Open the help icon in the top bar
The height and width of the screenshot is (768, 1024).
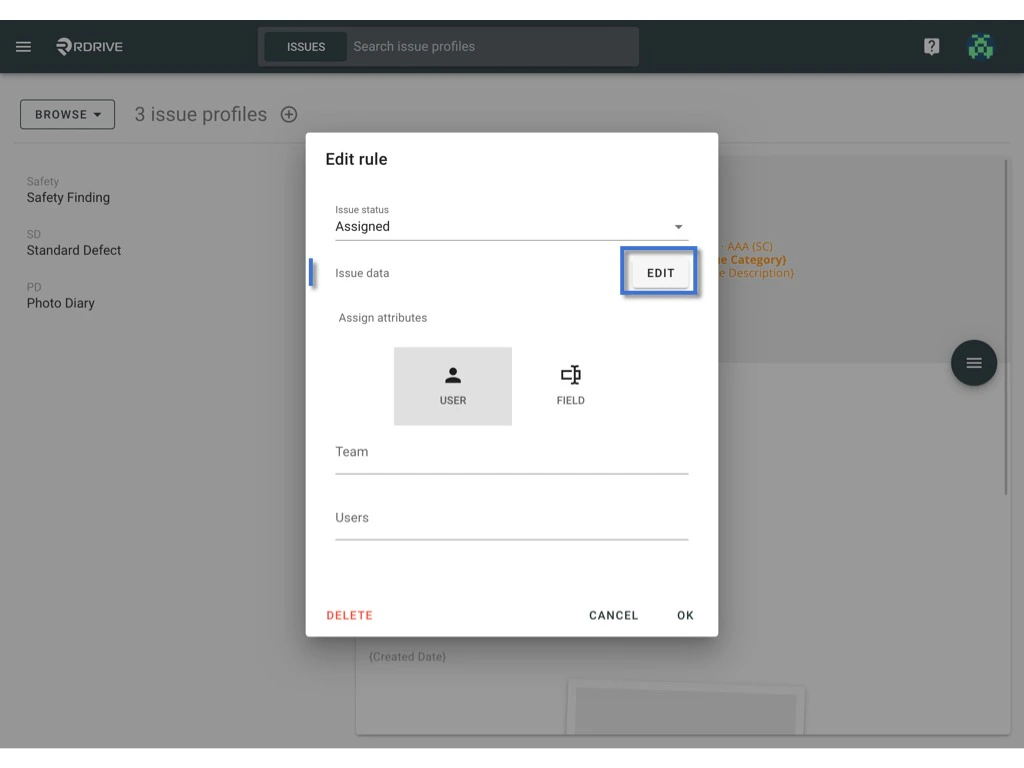pos(931,46)
